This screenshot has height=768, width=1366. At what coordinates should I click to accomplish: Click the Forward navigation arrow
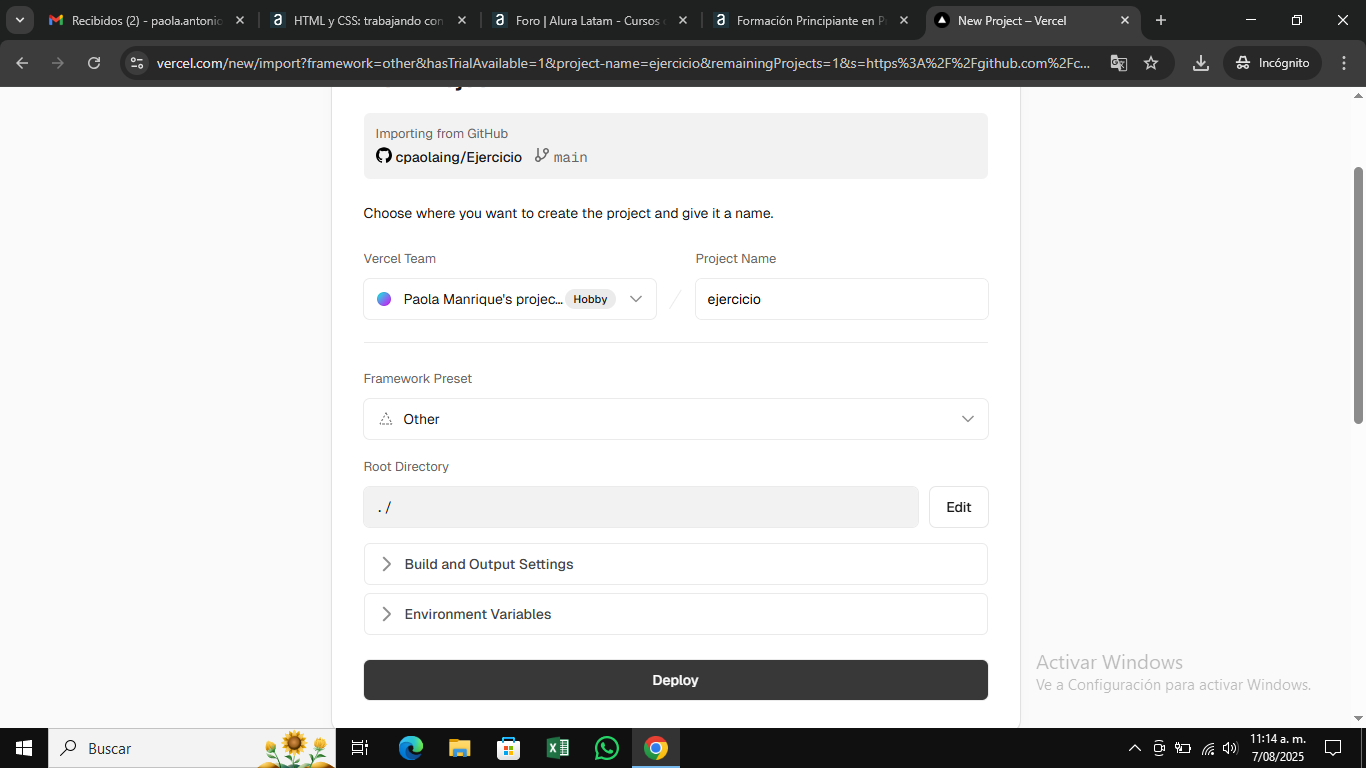[x=58, y=63]
